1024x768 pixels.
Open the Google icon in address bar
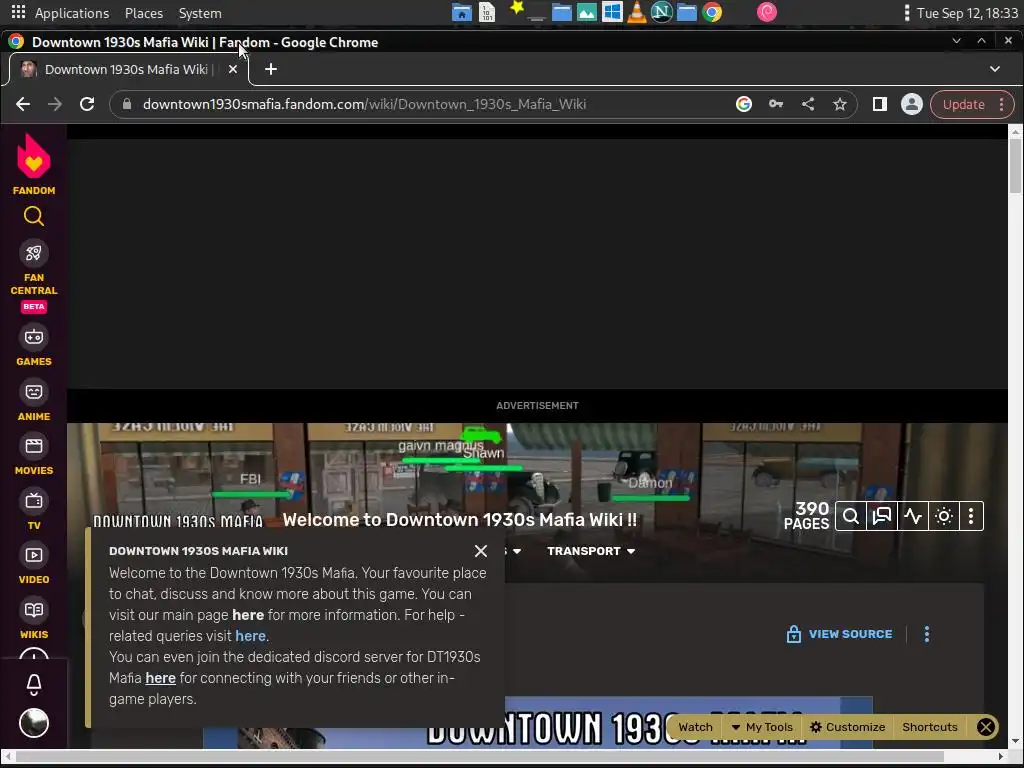click(744, 104)
